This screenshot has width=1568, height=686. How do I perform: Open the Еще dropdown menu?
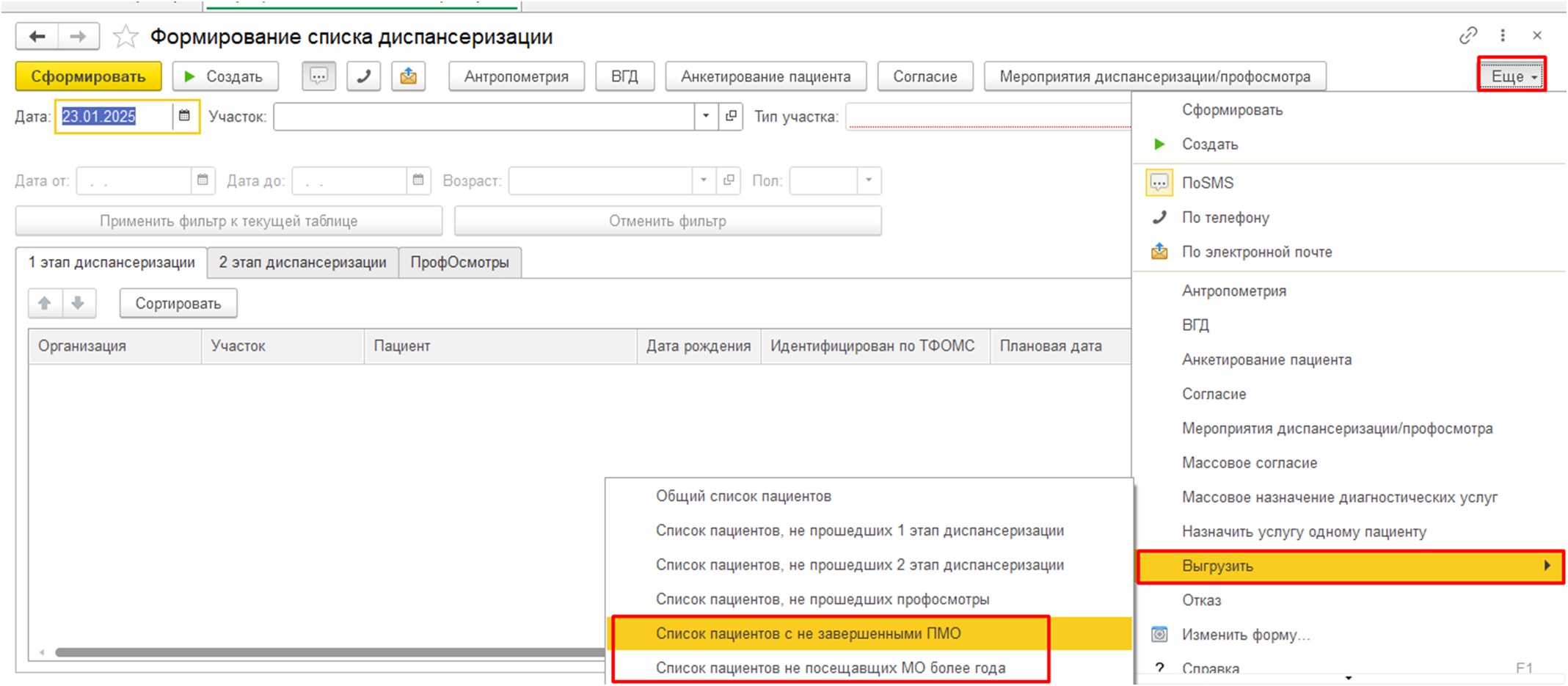tap(1512, 76)
